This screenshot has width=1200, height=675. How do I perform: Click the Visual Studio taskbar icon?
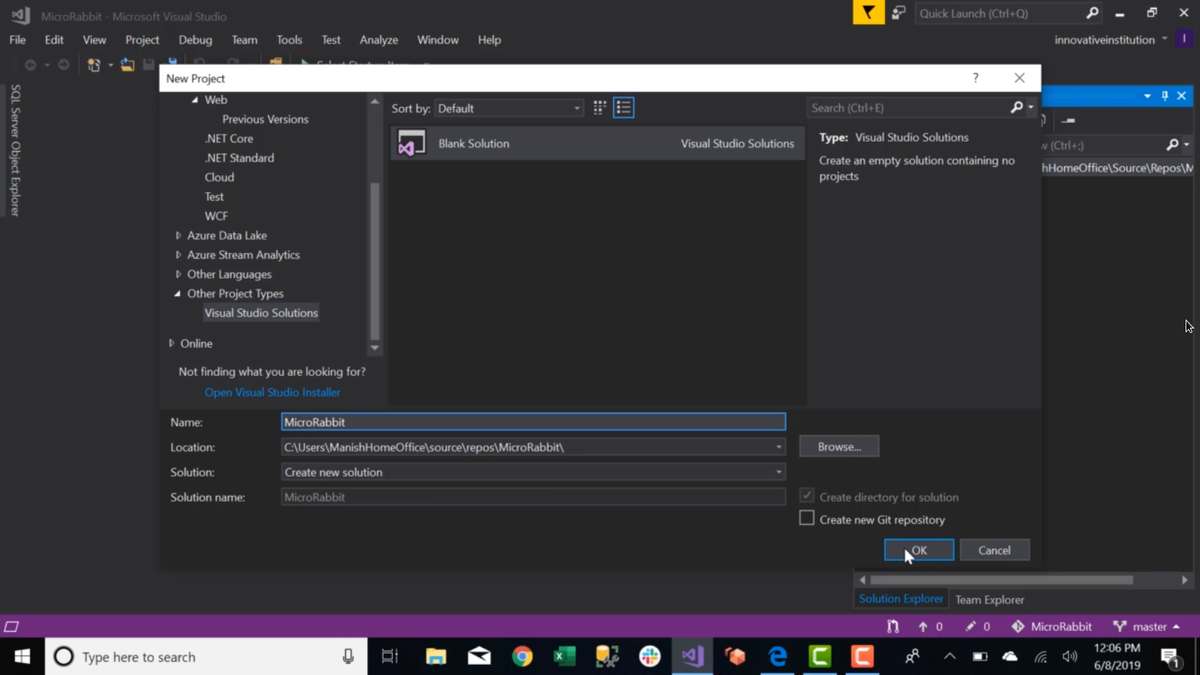click(692, 657)
